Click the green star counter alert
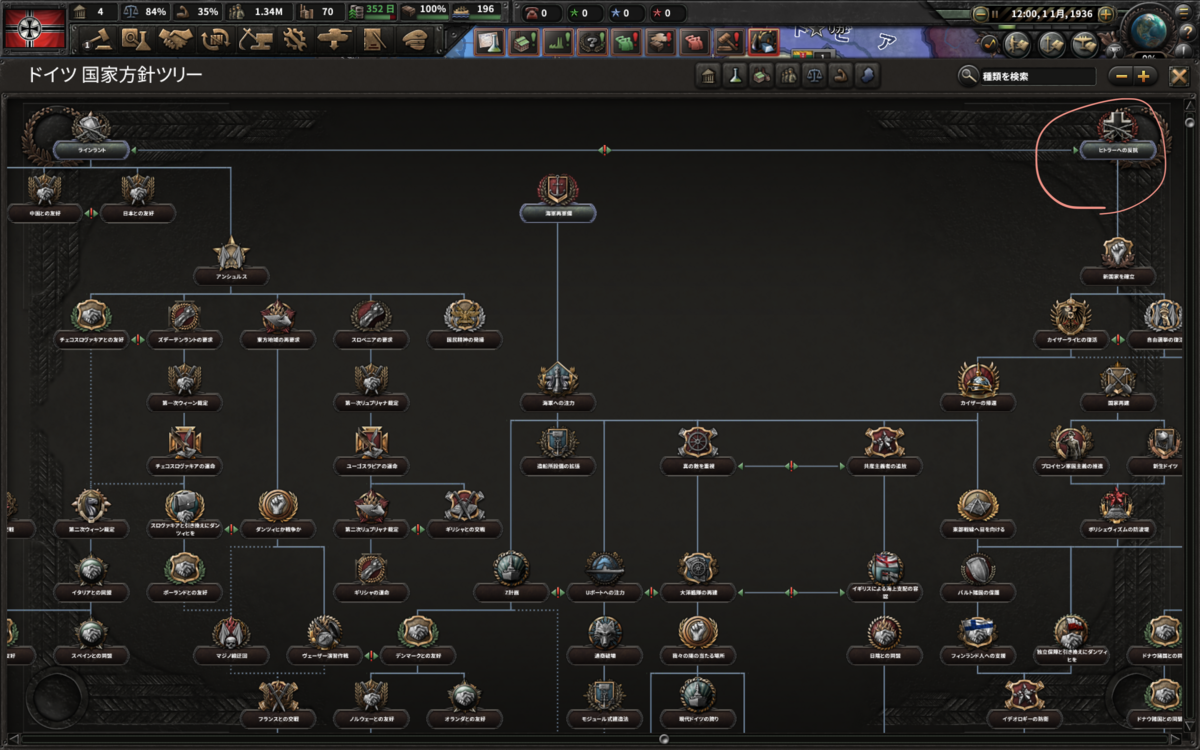 (x=584, y=14)
